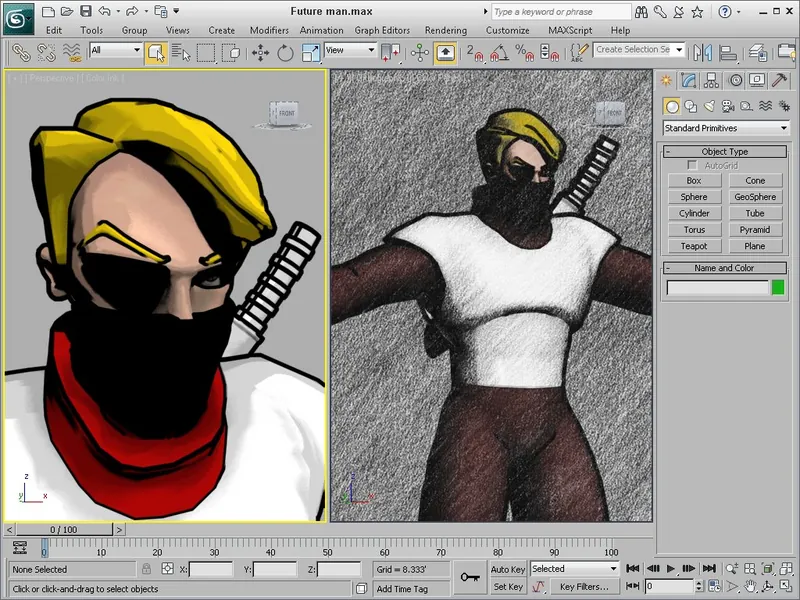Switch to the Utilities panel tab
Screen dimensions: 800x600
tap(780, 80)
